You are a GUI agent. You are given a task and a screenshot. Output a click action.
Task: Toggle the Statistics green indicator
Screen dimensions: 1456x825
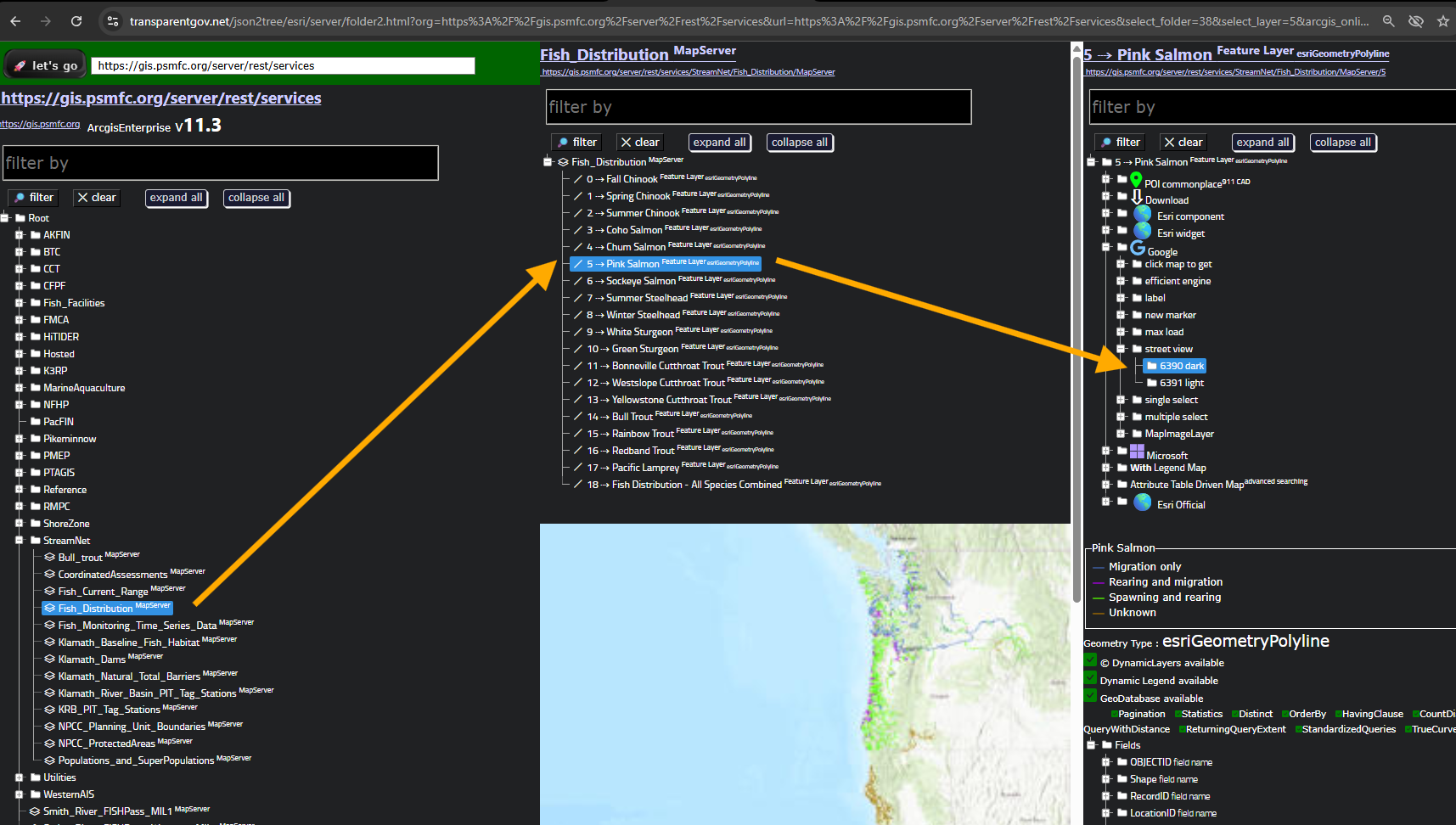pyautogui.click(x=1178, y=714)
